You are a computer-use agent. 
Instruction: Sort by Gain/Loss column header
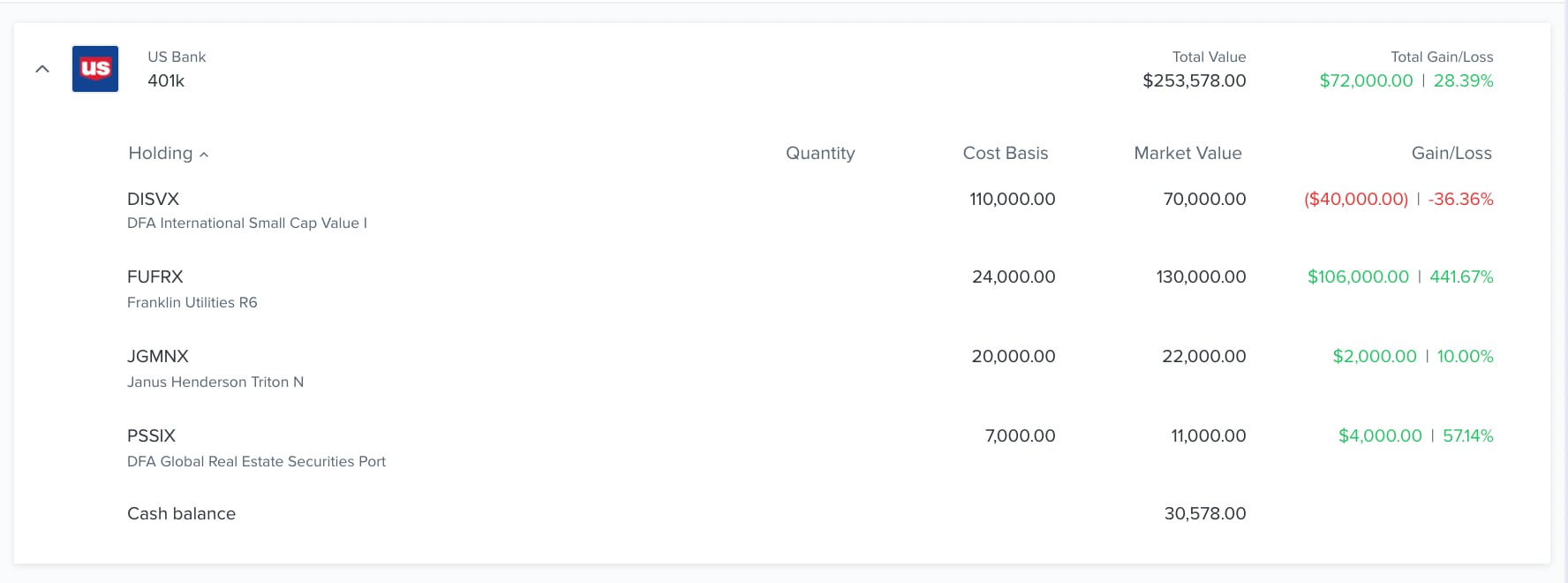pyautogui.click(x=1451, y=153)
